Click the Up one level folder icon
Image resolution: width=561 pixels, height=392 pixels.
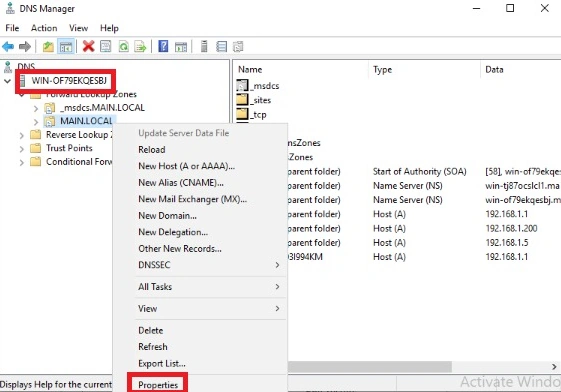click(48, 46)
